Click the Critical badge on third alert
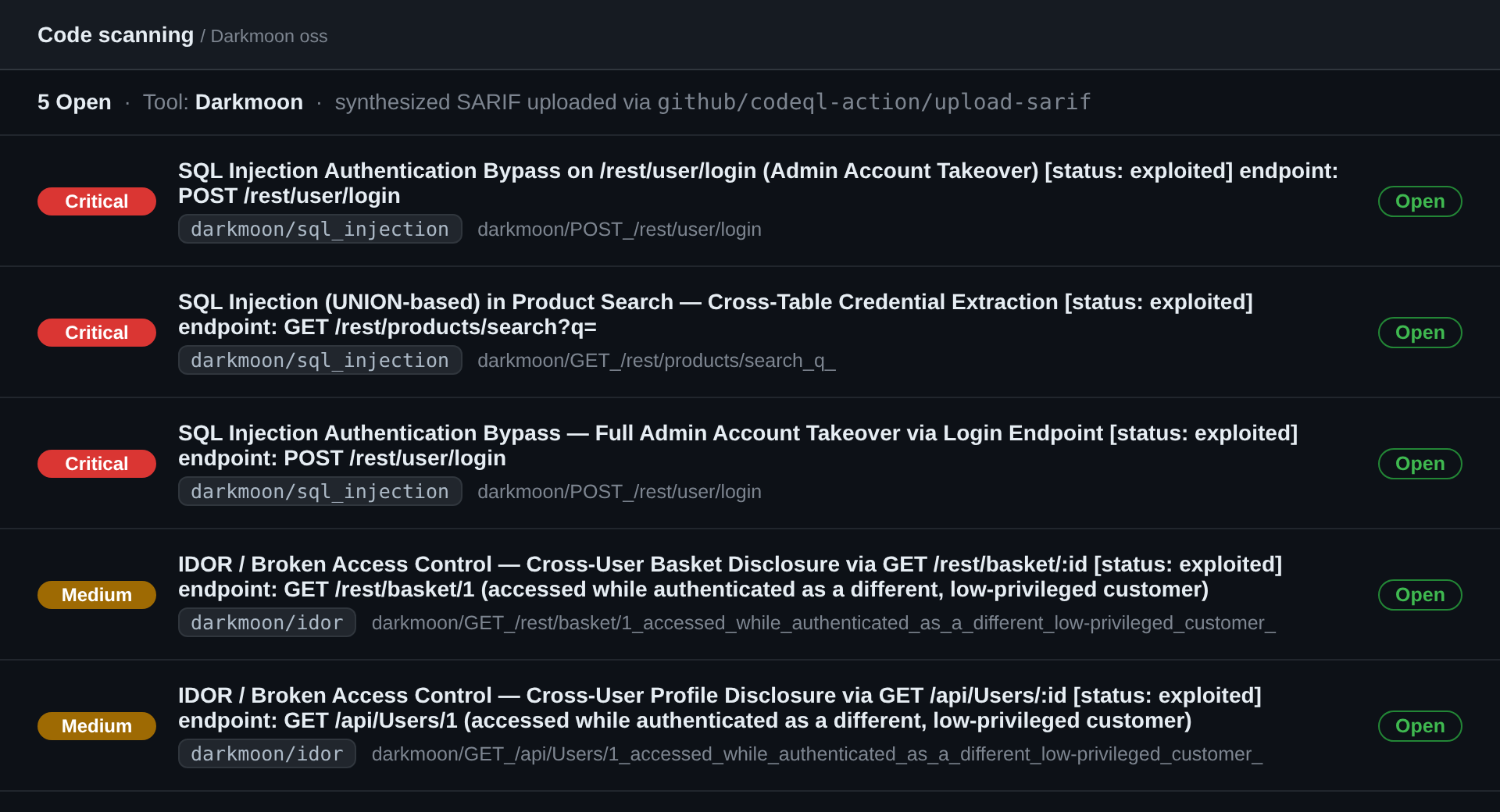 click(x=97, y=464)
